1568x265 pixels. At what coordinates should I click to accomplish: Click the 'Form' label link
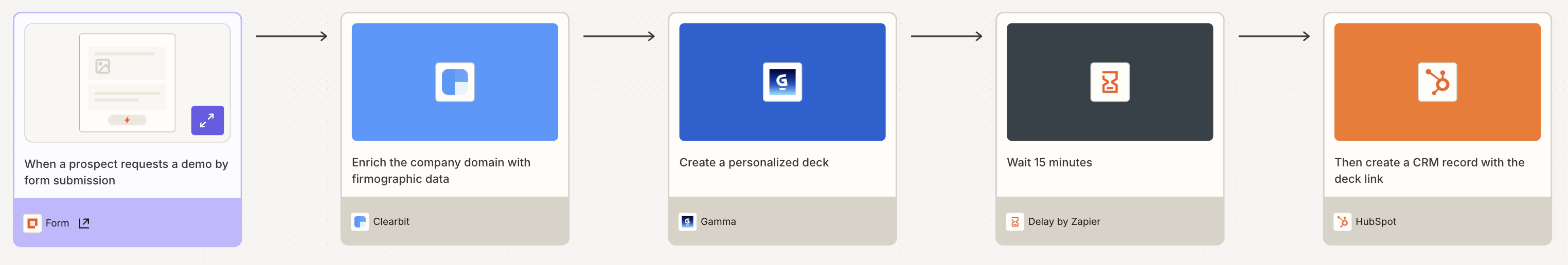click(x=57, y=223)
